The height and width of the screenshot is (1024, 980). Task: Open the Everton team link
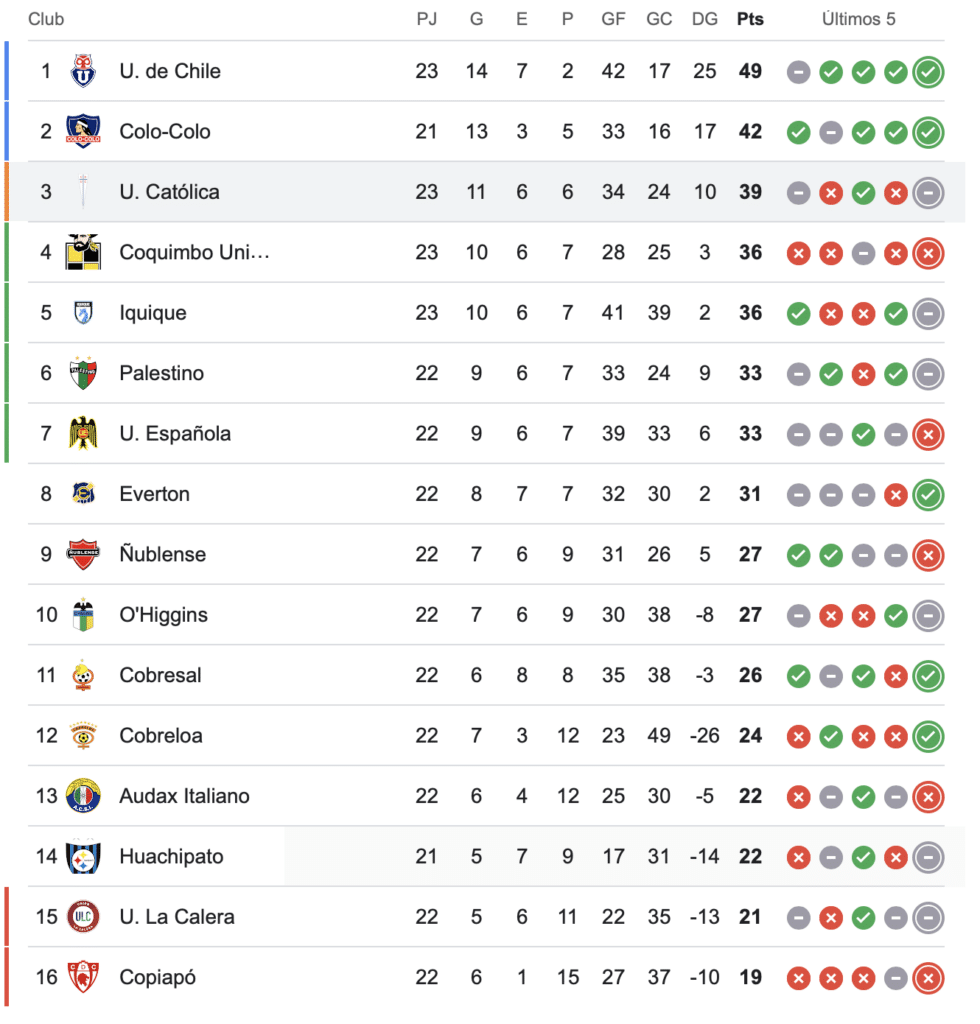pos(154,494)
